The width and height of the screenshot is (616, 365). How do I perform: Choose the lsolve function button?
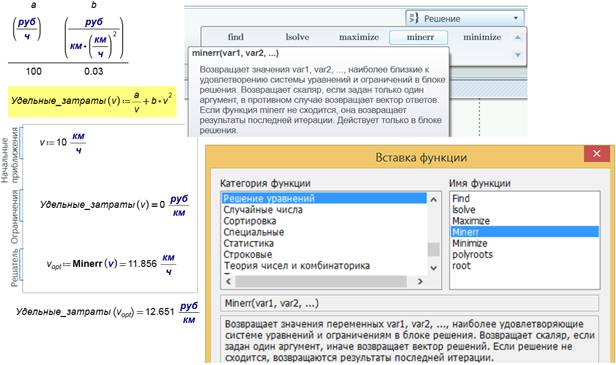pyautogui.click(x=297, y=37)
